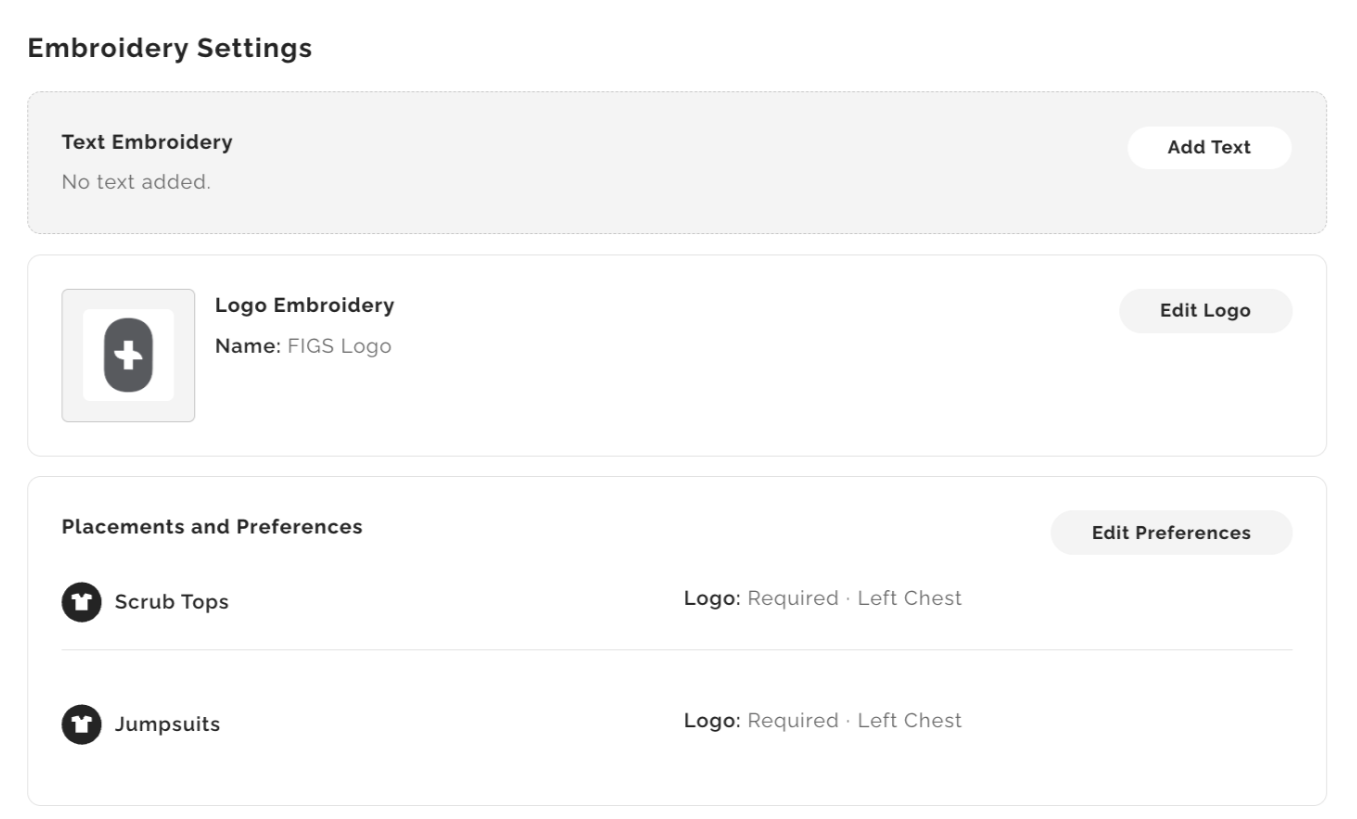Image resolution: width=1357 pixels, height=819 pixels.
Task: Click the Left Chest placement in Jumpsuits row
Action: point(910,720)
